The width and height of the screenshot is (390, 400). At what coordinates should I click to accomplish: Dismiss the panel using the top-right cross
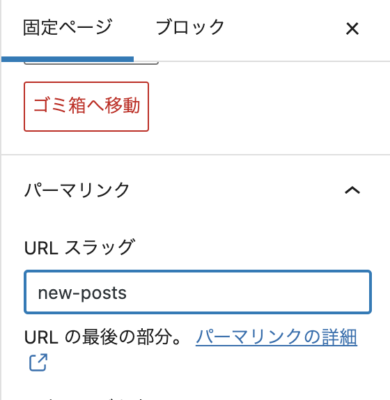click(352, 29)
